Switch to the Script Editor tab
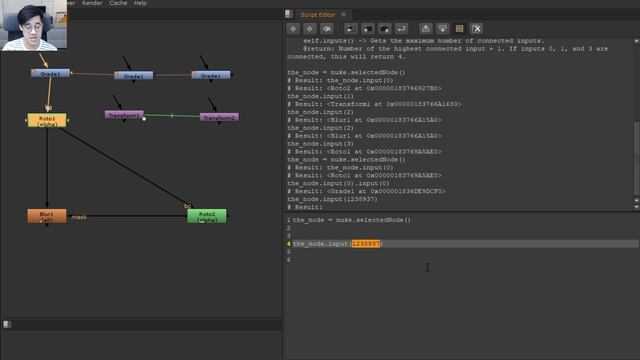Screen dimensions: 640x360 point(318,15)
